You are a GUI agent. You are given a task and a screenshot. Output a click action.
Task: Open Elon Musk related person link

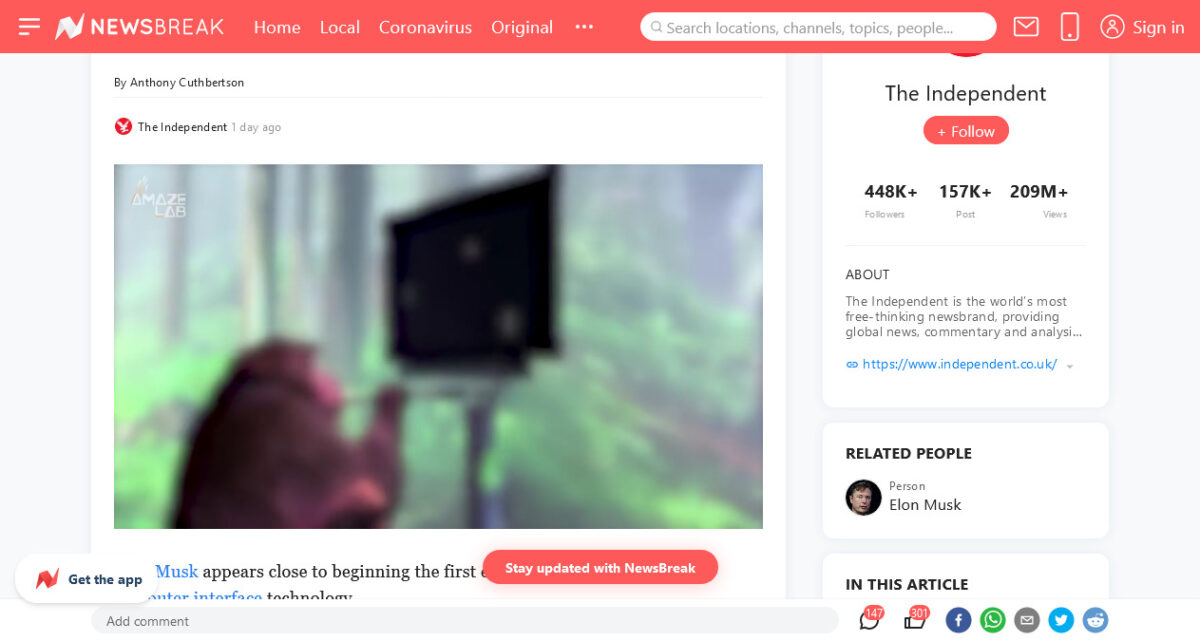point(924,505)
